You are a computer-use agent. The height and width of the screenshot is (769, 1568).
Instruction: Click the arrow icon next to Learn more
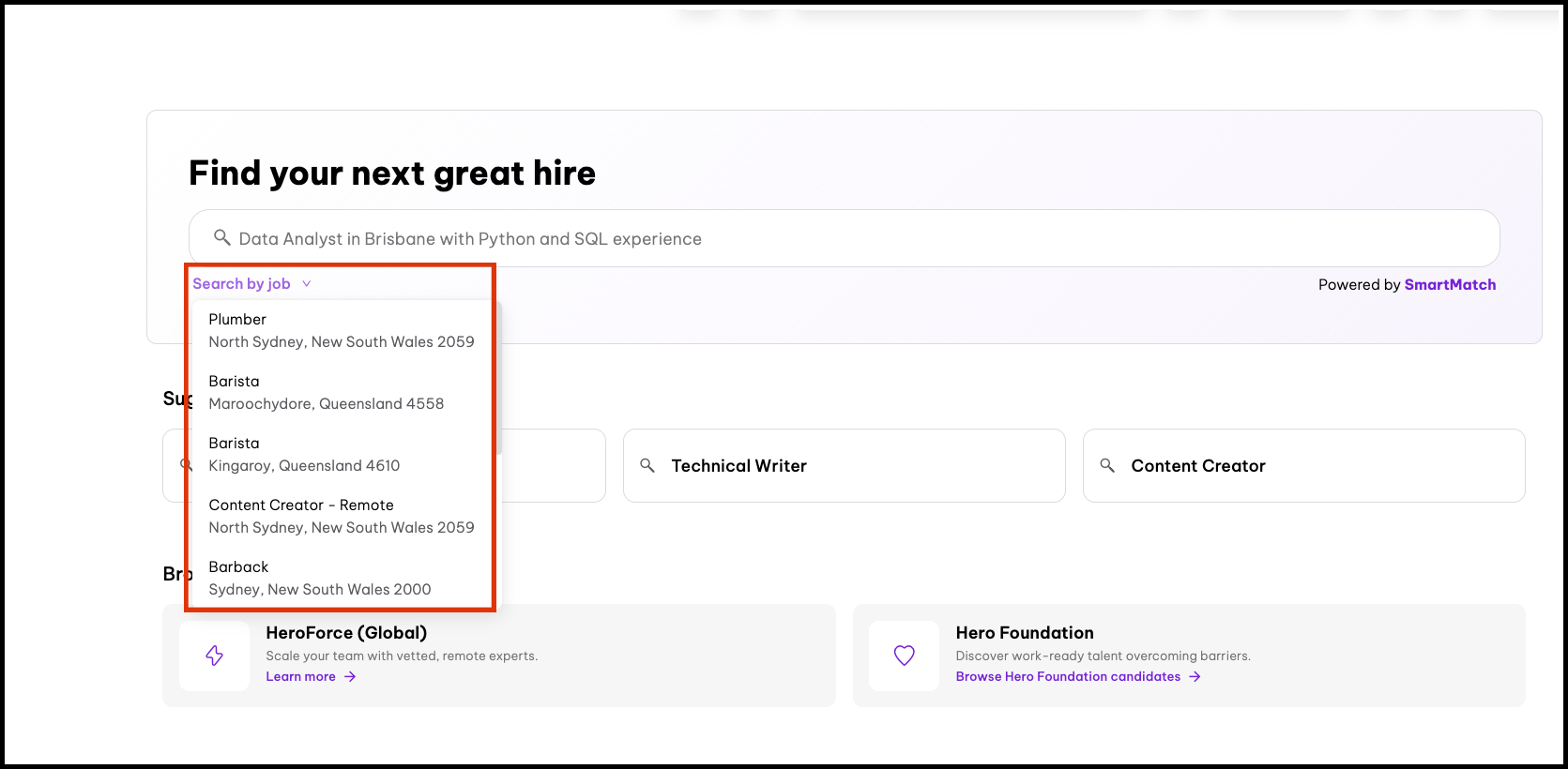(350, 677)
